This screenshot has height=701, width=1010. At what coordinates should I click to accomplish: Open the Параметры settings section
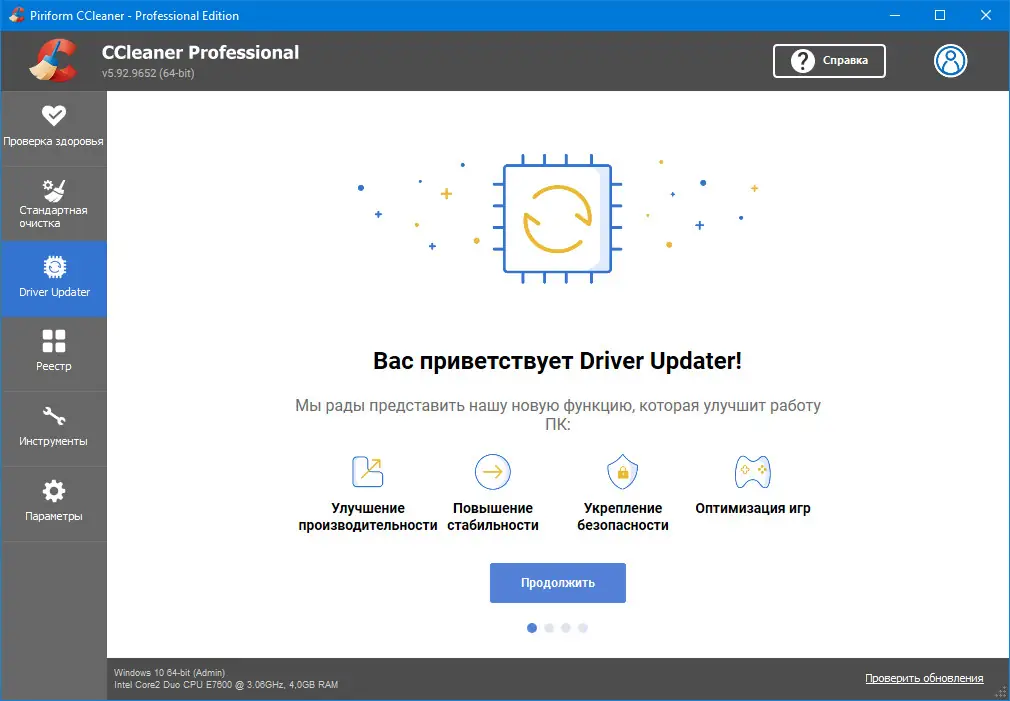tap(53, 504)
